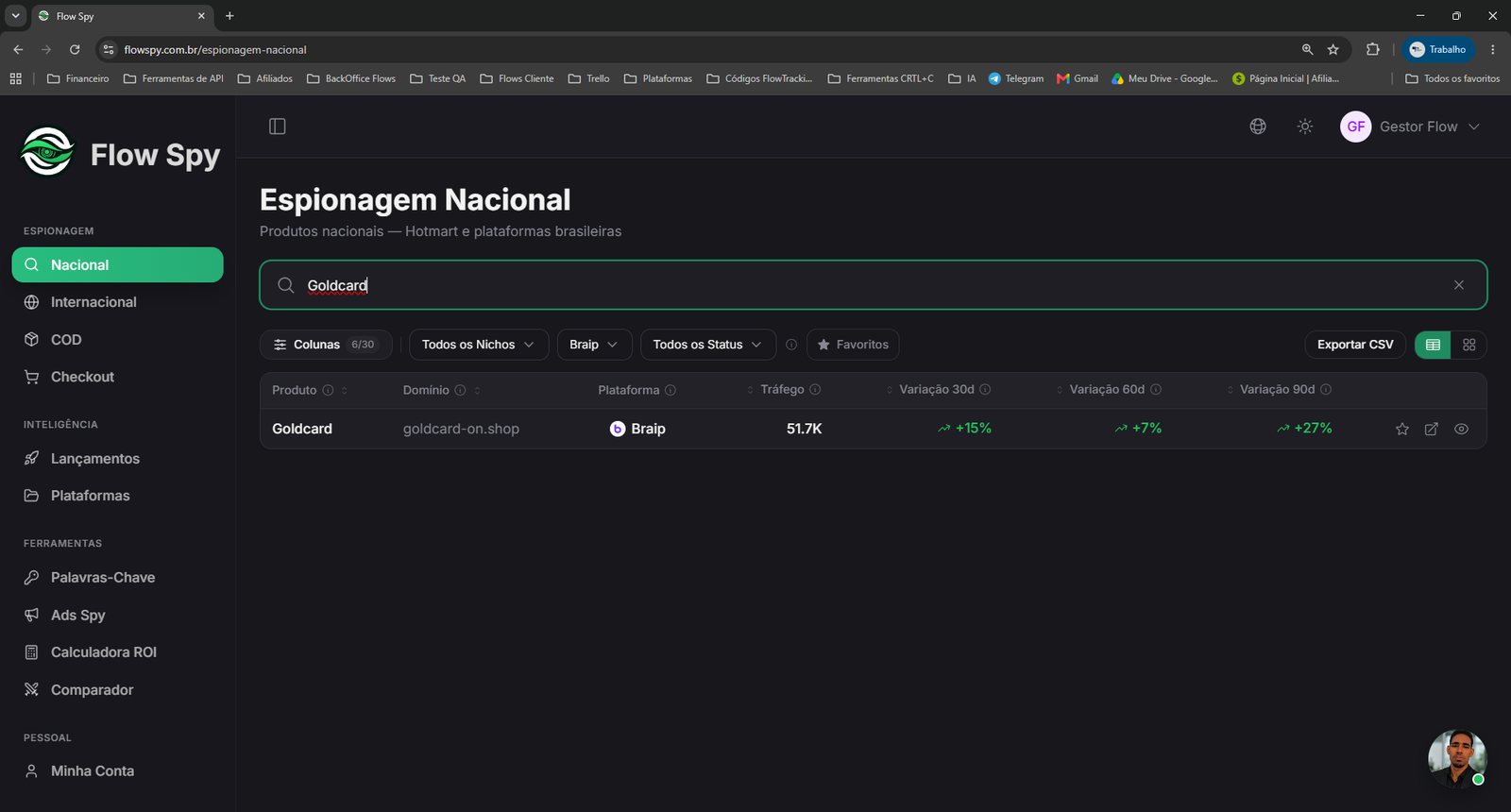
Task: Click the search magnifier icon
Action: point(286,285)
